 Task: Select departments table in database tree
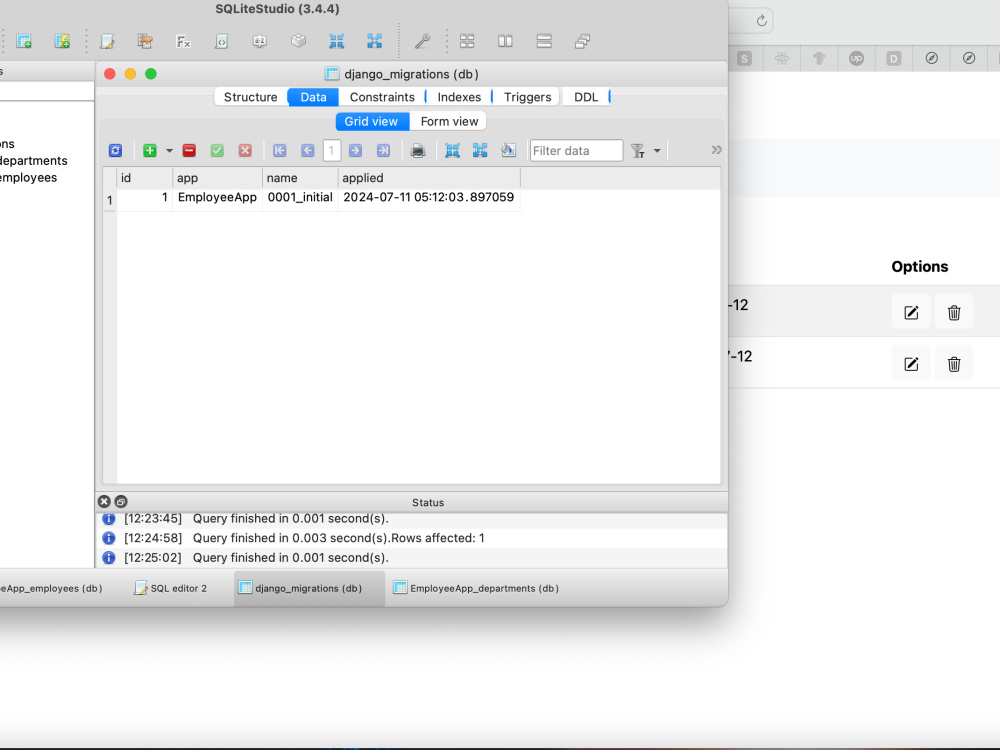[33, 161]
